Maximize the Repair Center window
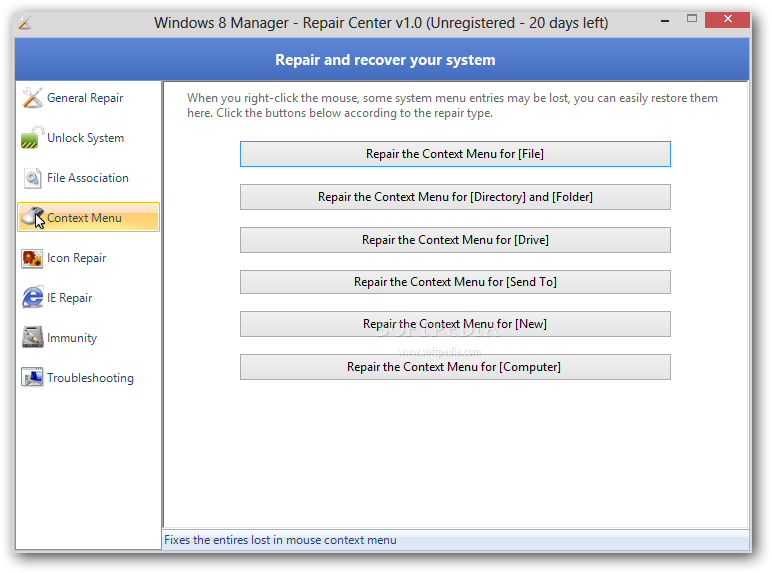The height and width of the screenshot is (573, 772). [692, 19]
